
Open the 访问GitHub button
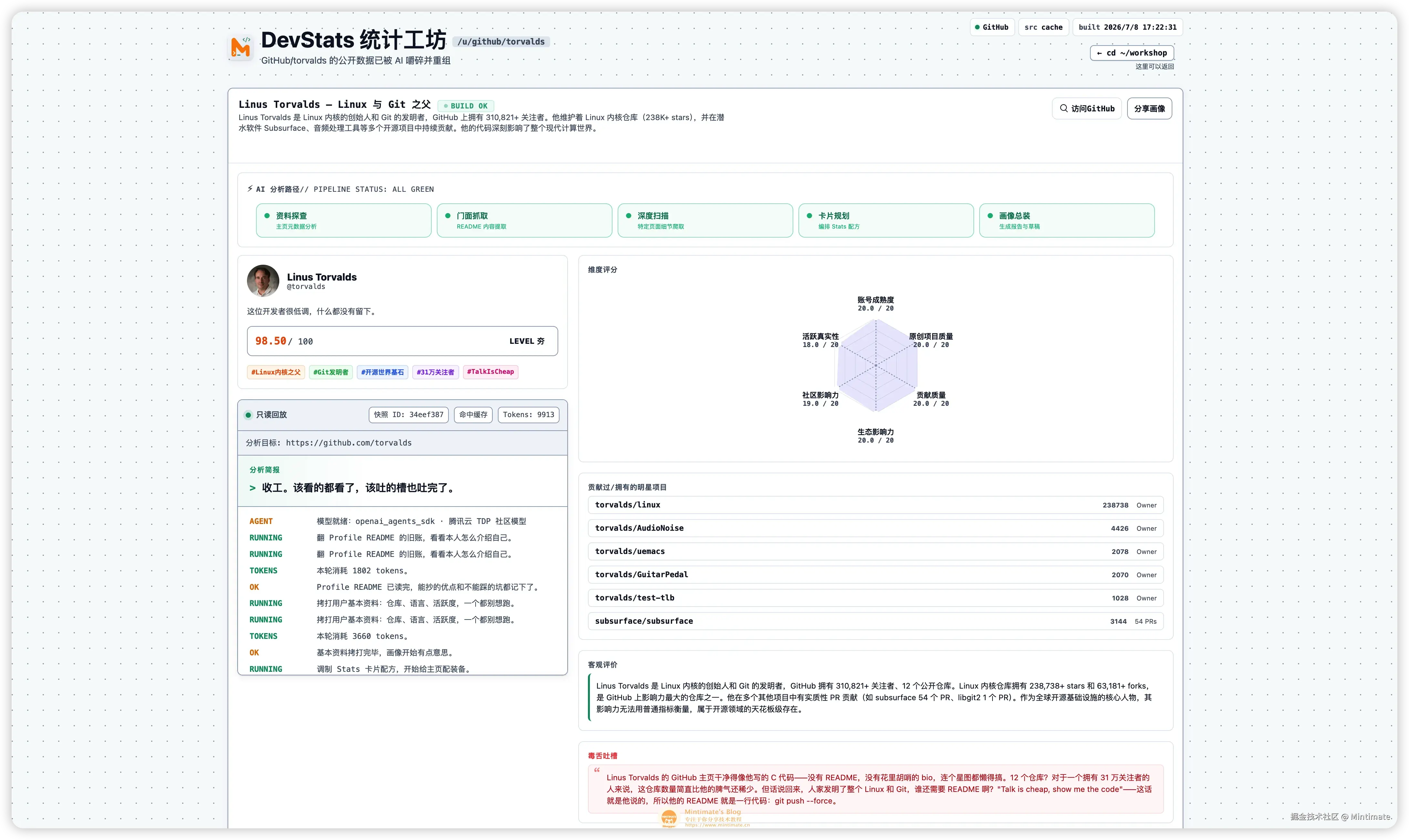1086,109
